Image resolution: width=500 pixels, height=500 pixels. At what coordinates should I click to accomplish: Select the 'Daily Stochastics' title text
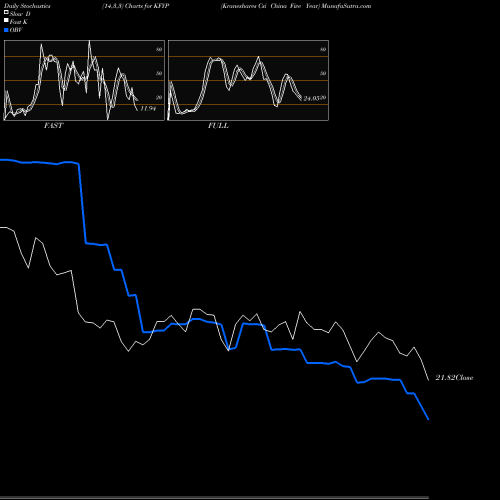27,6
